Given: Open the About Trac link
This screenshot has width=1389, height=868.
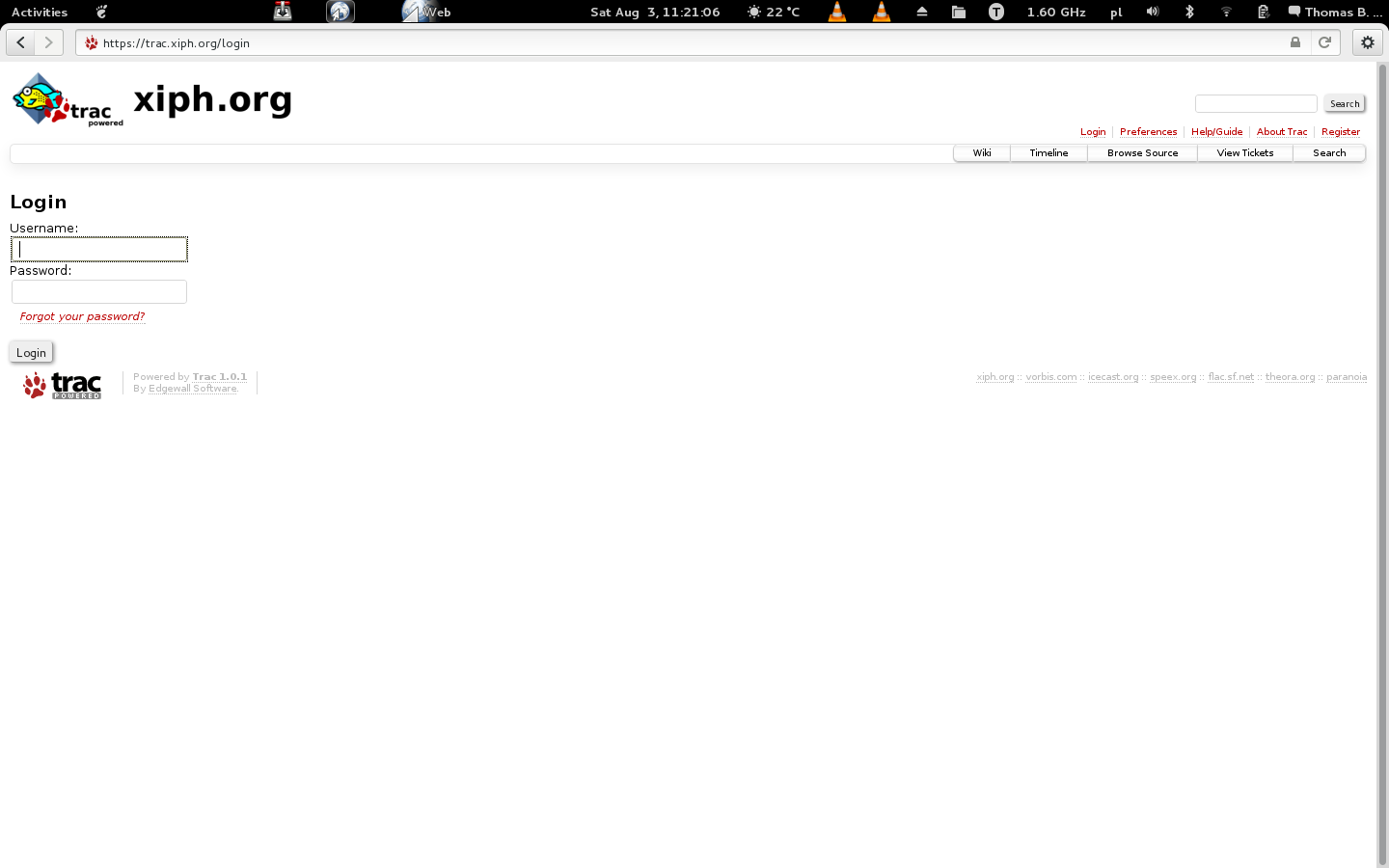Looking at the screenshot, I should pyautogui.click(x=1282, y=132).
